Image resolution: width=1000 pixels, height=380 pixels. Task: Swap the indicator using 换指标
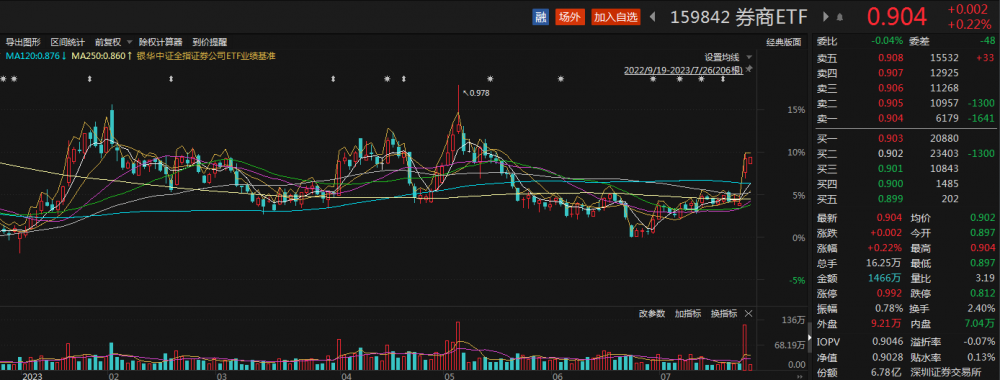coord(724,314)
